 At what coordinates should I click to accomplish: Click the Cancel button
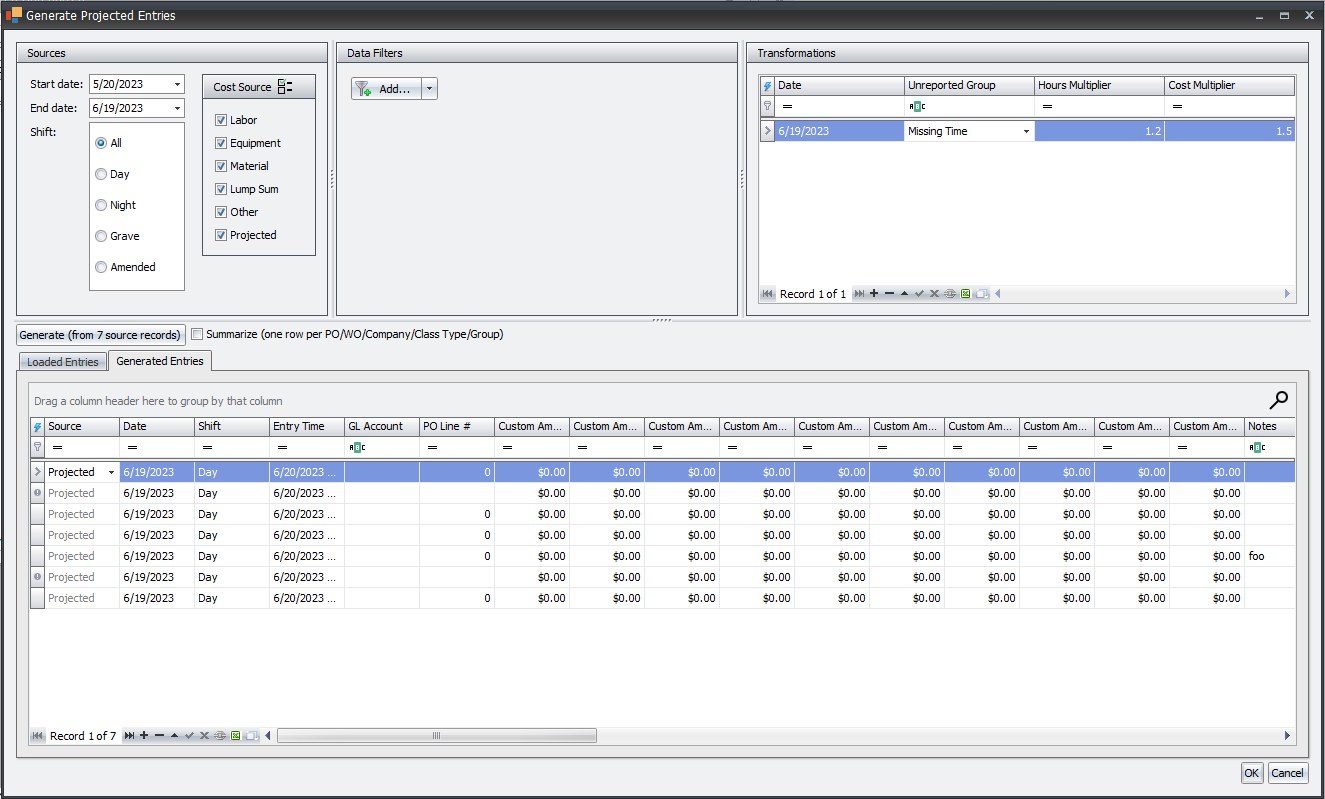pyautogui.click(x=1287, y=772)
